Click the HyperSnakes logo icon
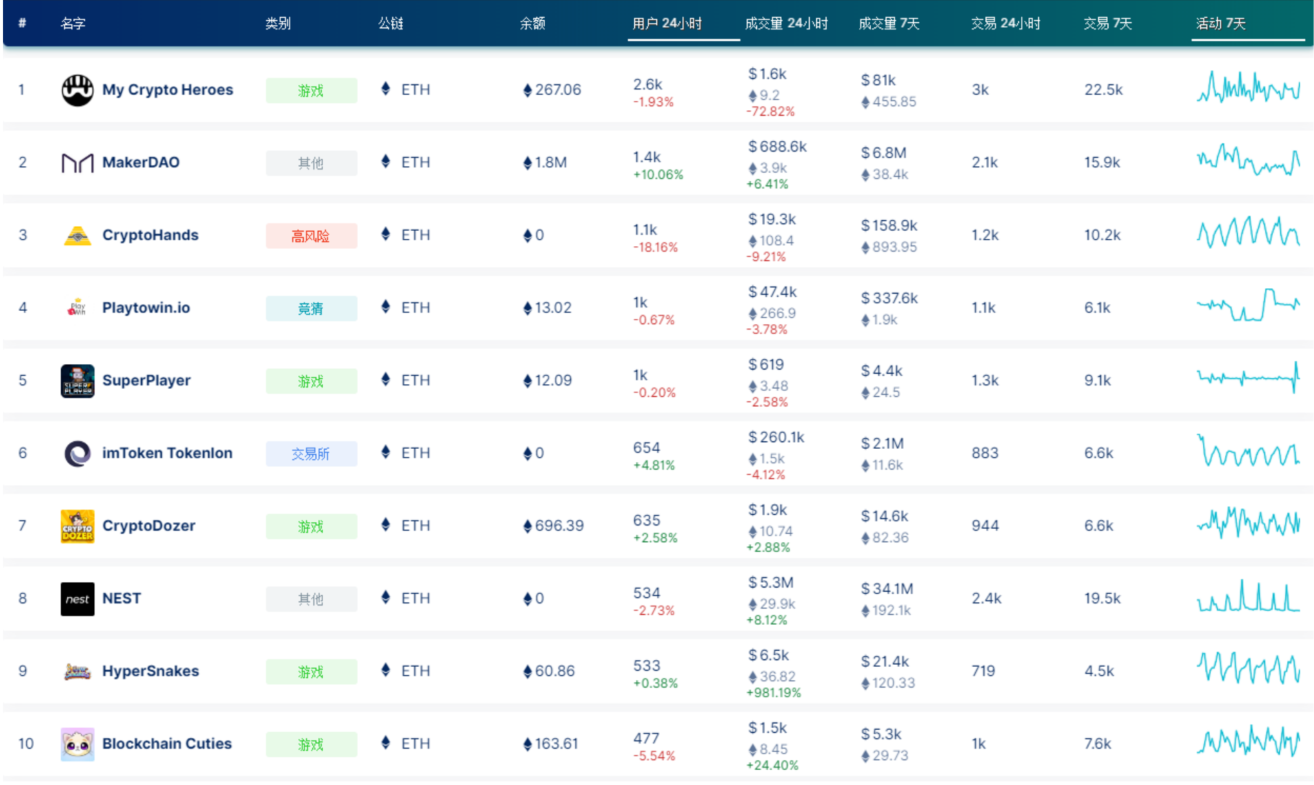1314x785 pixels. point(77,672)
